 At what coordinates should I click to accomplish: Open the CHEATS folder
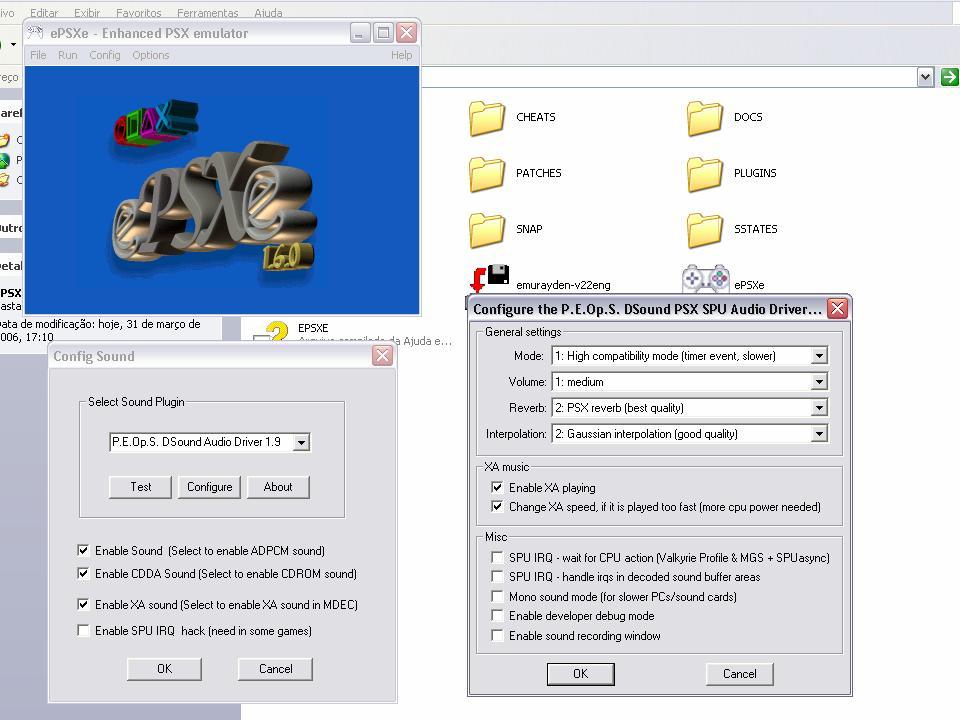pyautogui.click(x=513, y=118)
